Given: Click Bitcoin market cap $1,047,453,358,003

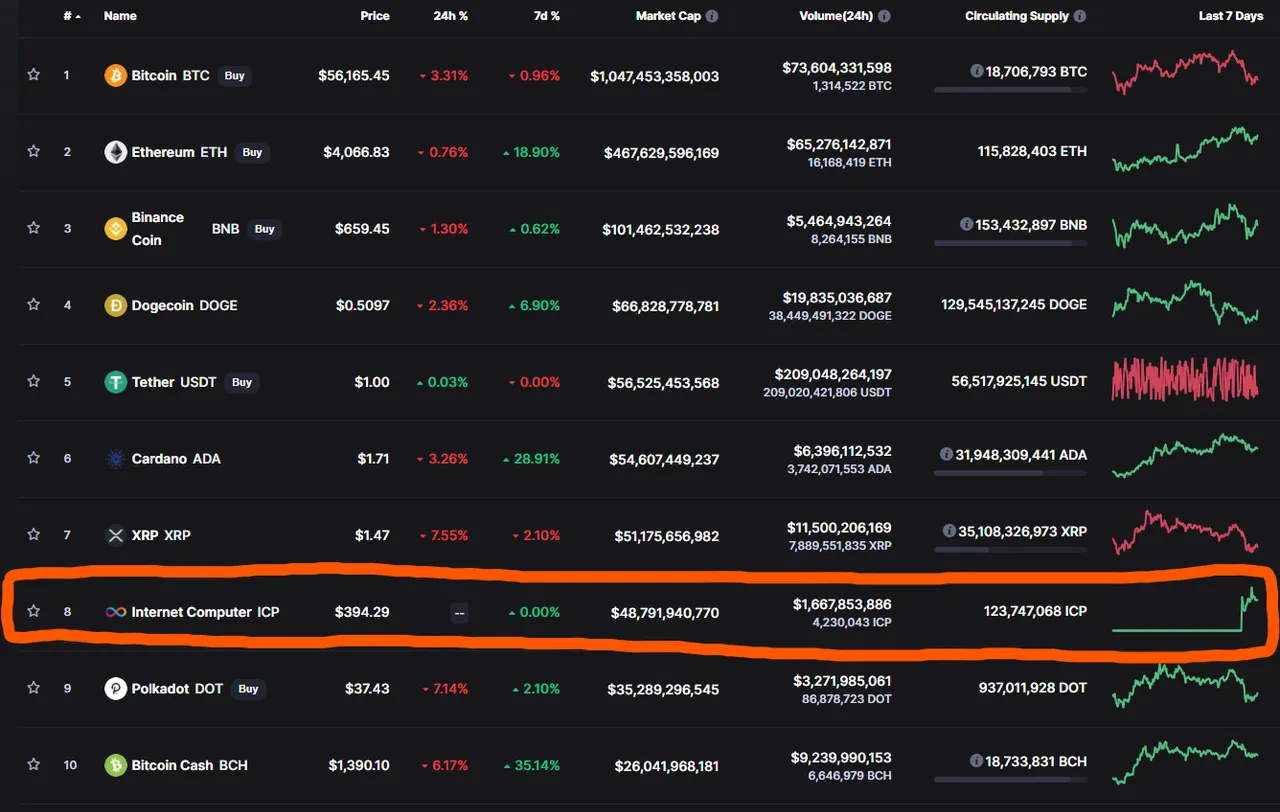Looking at the screenshot, I should point(655,76).
